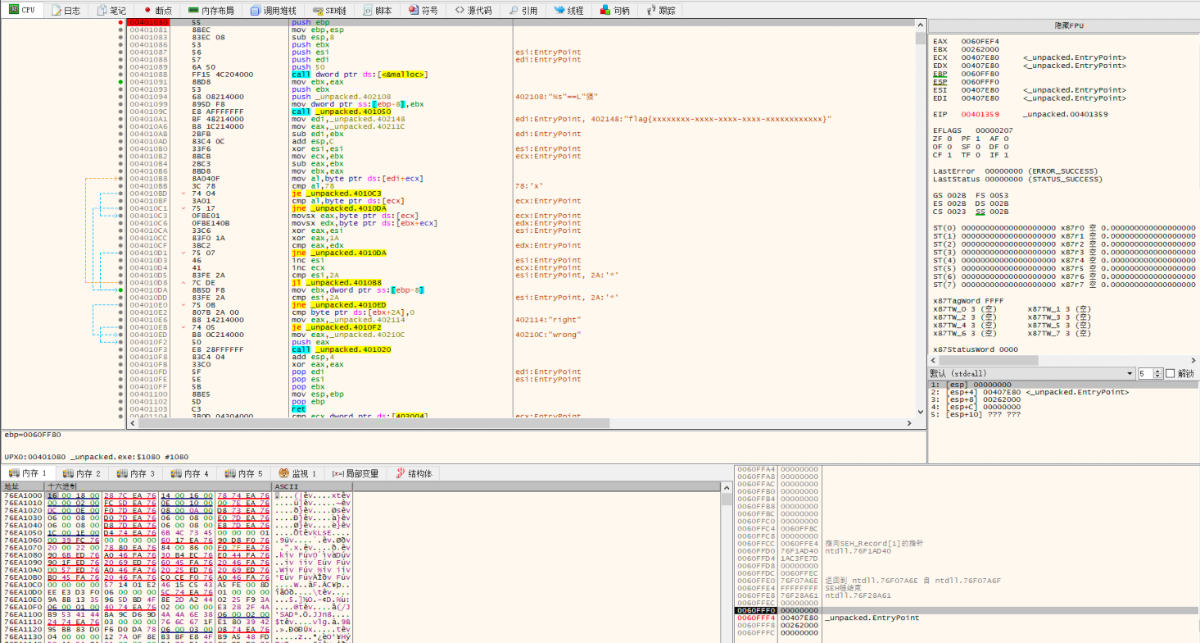The height and width of the screenshot is (643, 1200).
Task: Select stack row 0060FFF4 _unpacked.EntryPoint
Action: (x=966, y=618)
